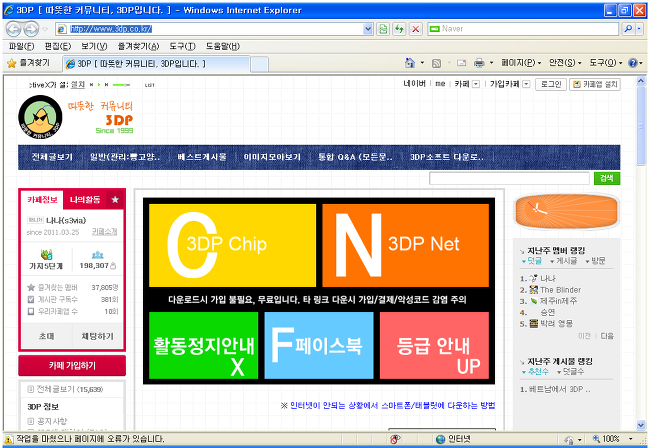The width and height of the screenshot is (650, 448).
Task: Click the cafe grade plant icon
Action: pyautogui.click(x=46, y=254)
